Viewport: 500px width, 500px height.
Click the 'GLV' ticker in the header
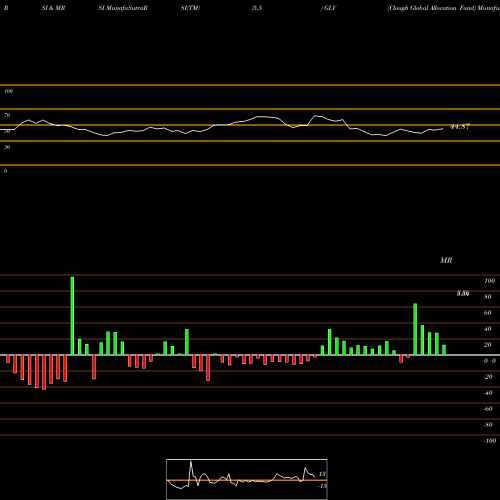[x=330, y=8]
